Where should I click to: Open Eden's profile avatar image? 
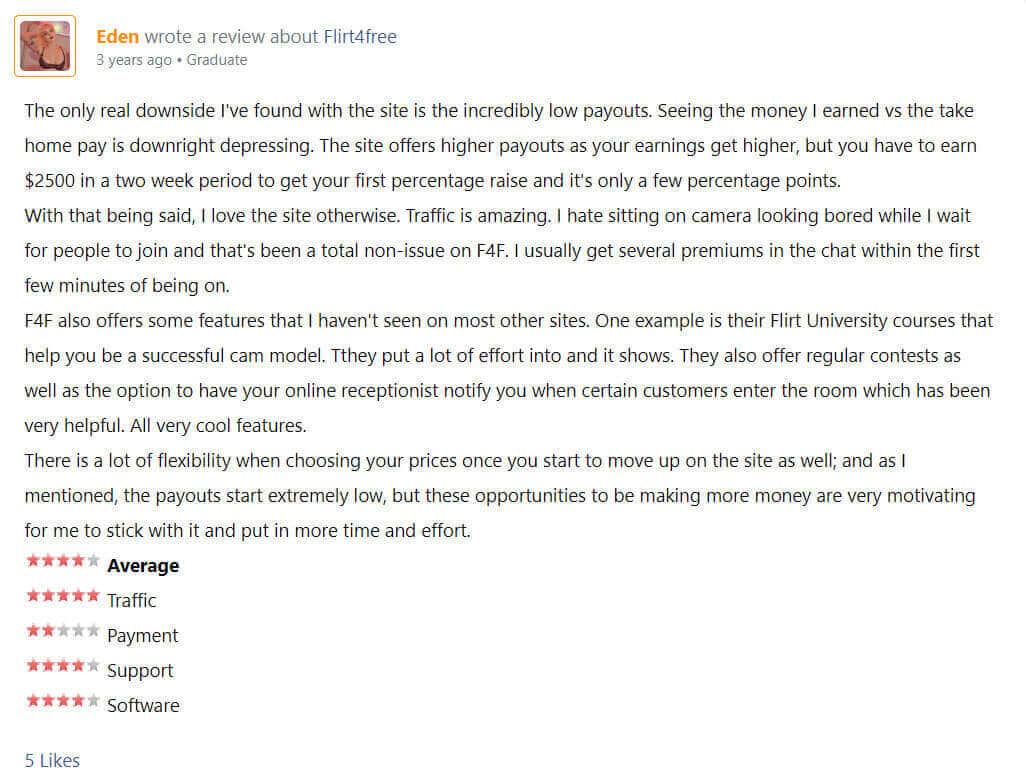coord(45,46)
